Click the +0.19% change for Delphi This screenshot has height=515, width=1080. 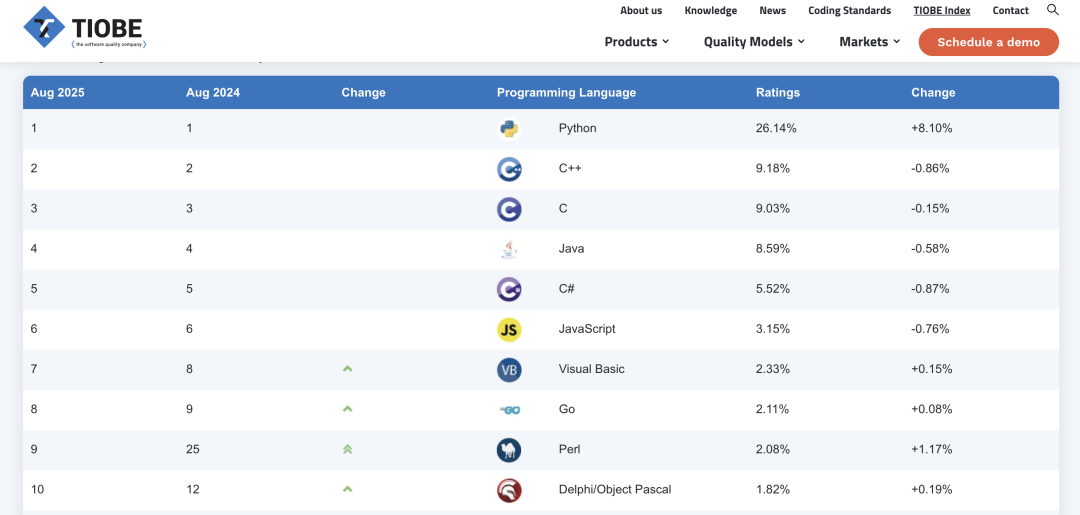point(932,490)
